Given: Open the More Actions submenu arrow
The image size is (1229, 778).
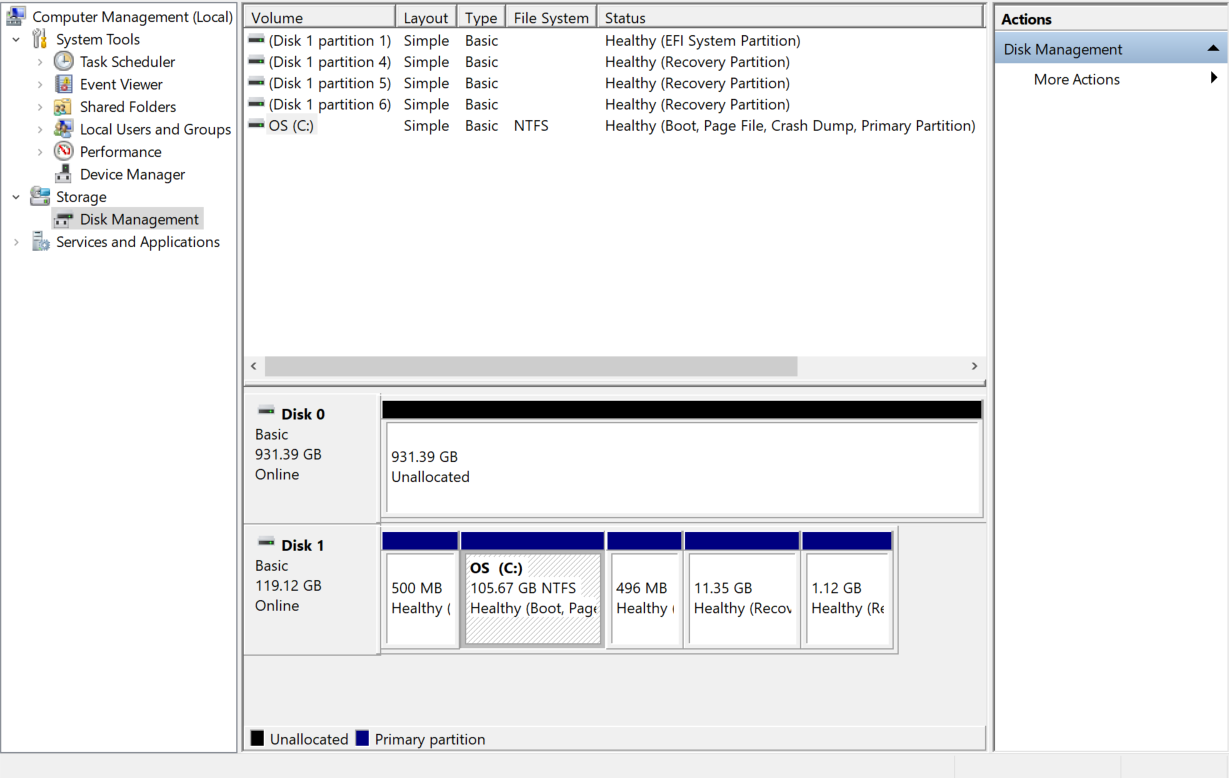Looking at the screenshot, I should pyautogui.click(x=1214, y=78).
